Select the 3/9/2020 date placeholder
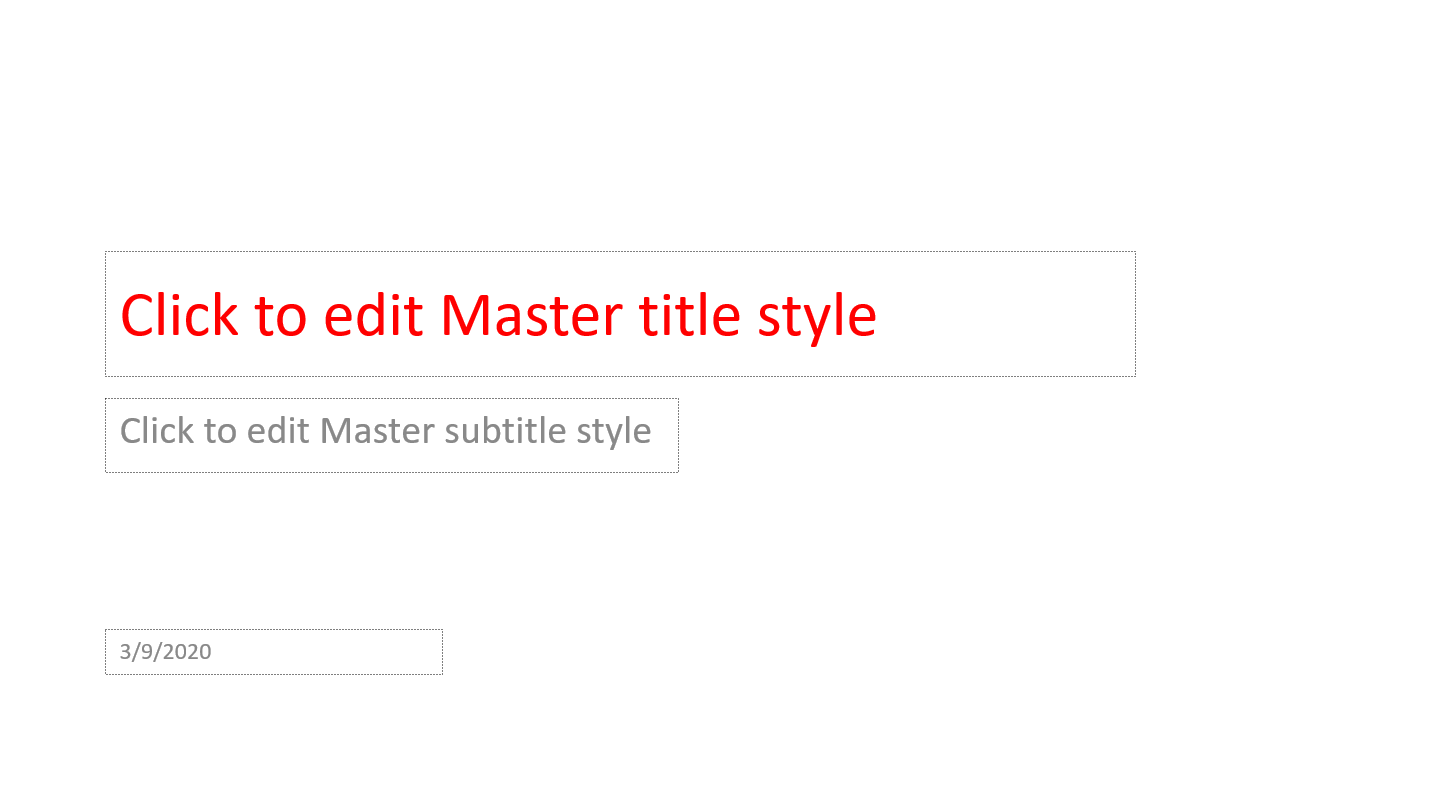The image size is (1429, 805). tap(274, 652)
